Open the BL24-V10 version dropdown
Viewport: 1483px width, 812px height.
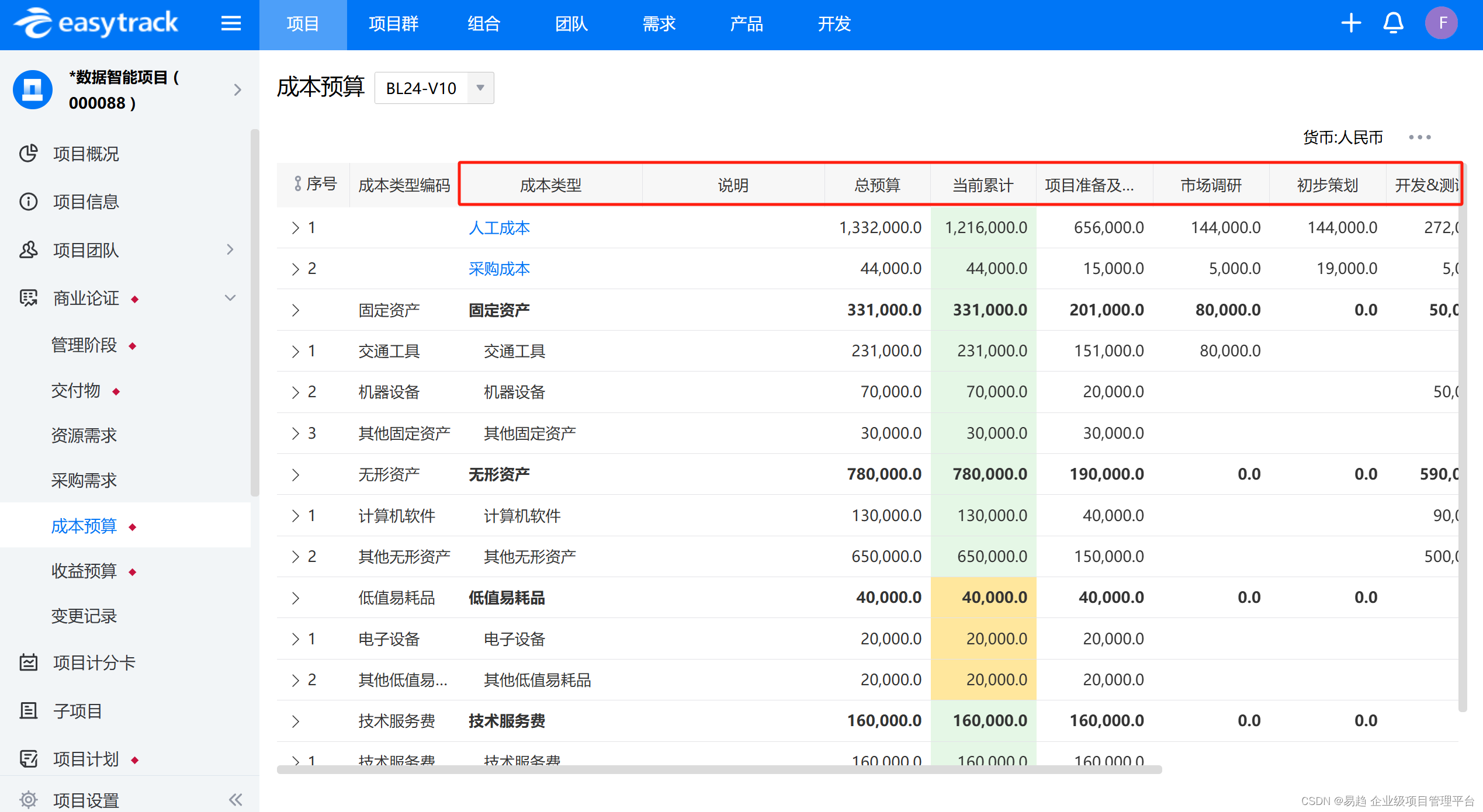tap(480, 88)
